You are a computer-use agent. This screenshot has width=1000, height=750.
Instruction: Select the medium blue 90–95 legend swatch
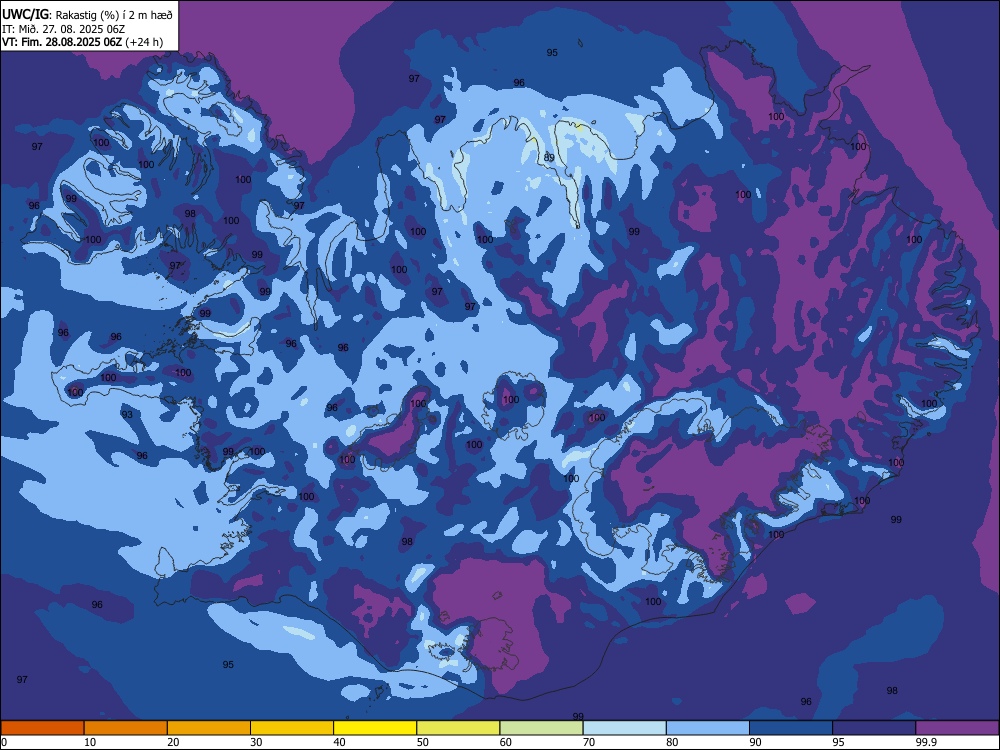[791, 728]
